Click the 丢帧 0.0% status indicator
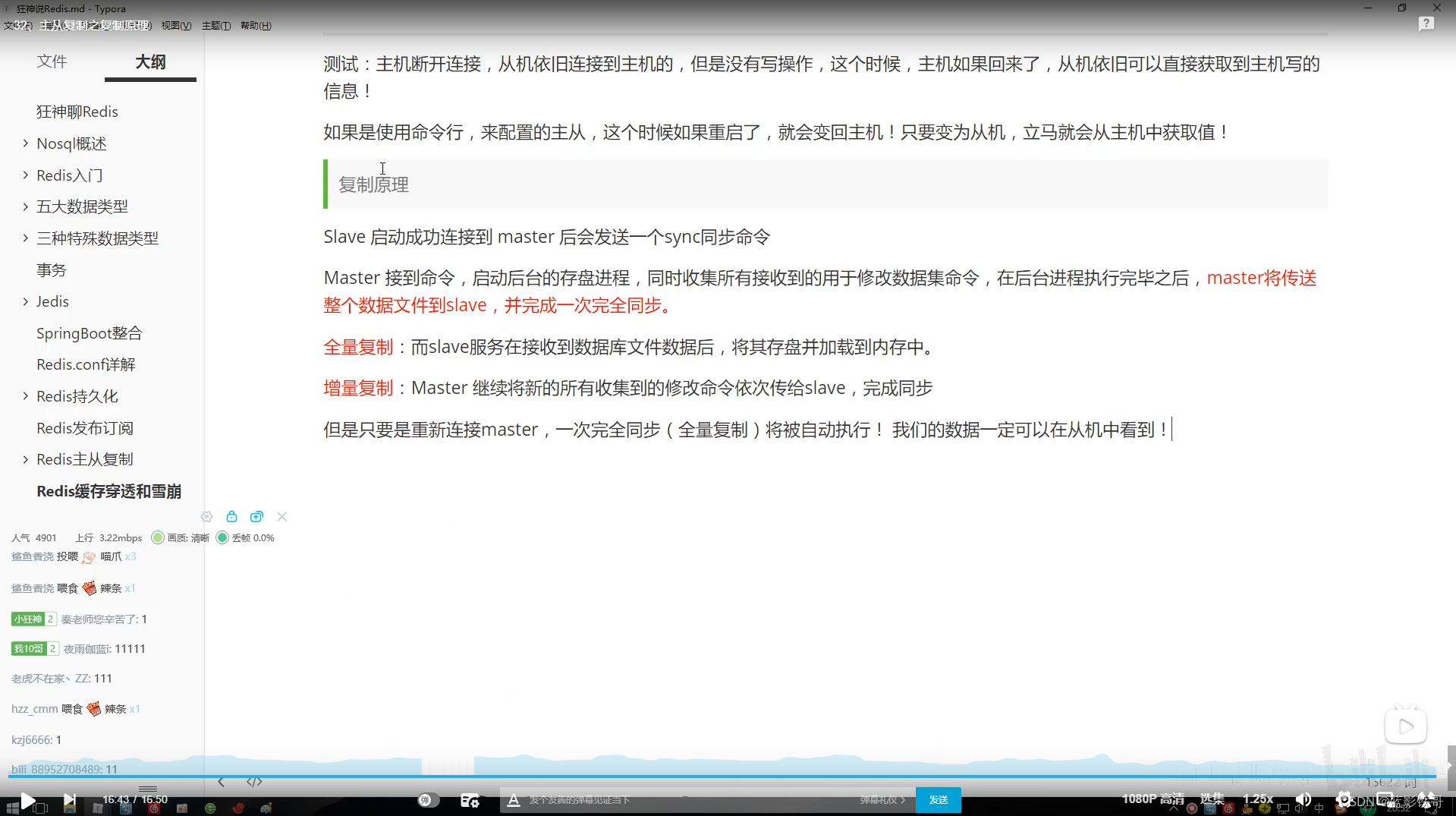The width and height of the screenshot is (1456, 816). coord(245,537)
